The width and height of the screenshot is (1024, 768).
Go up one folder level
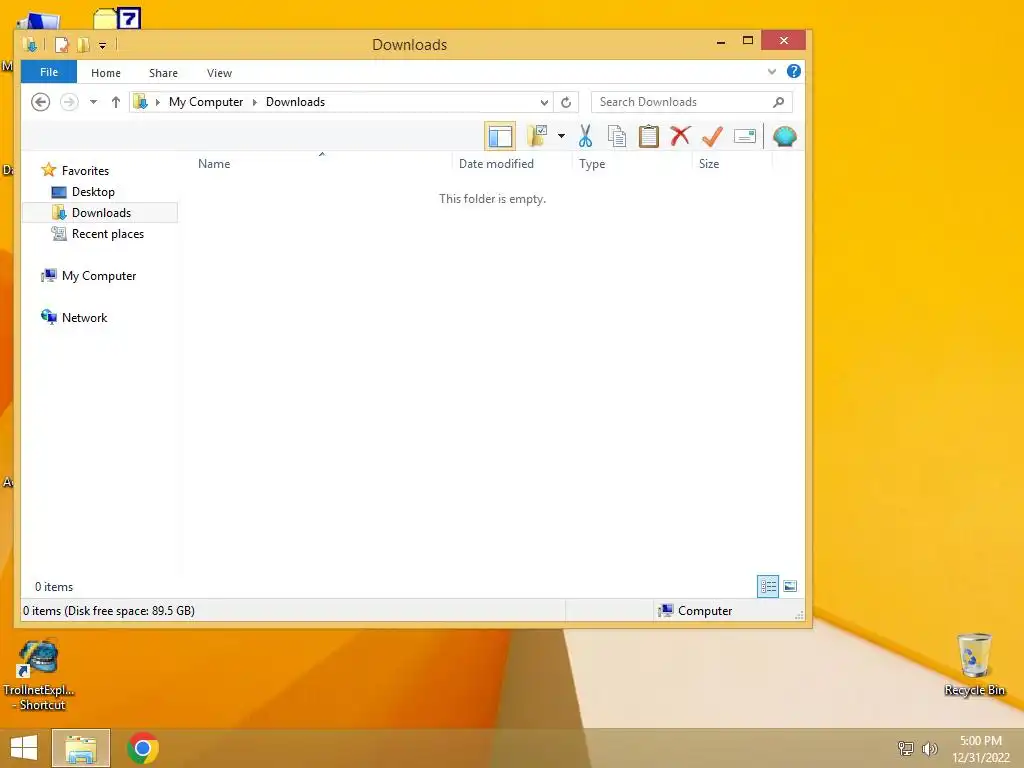coord(116,102)
